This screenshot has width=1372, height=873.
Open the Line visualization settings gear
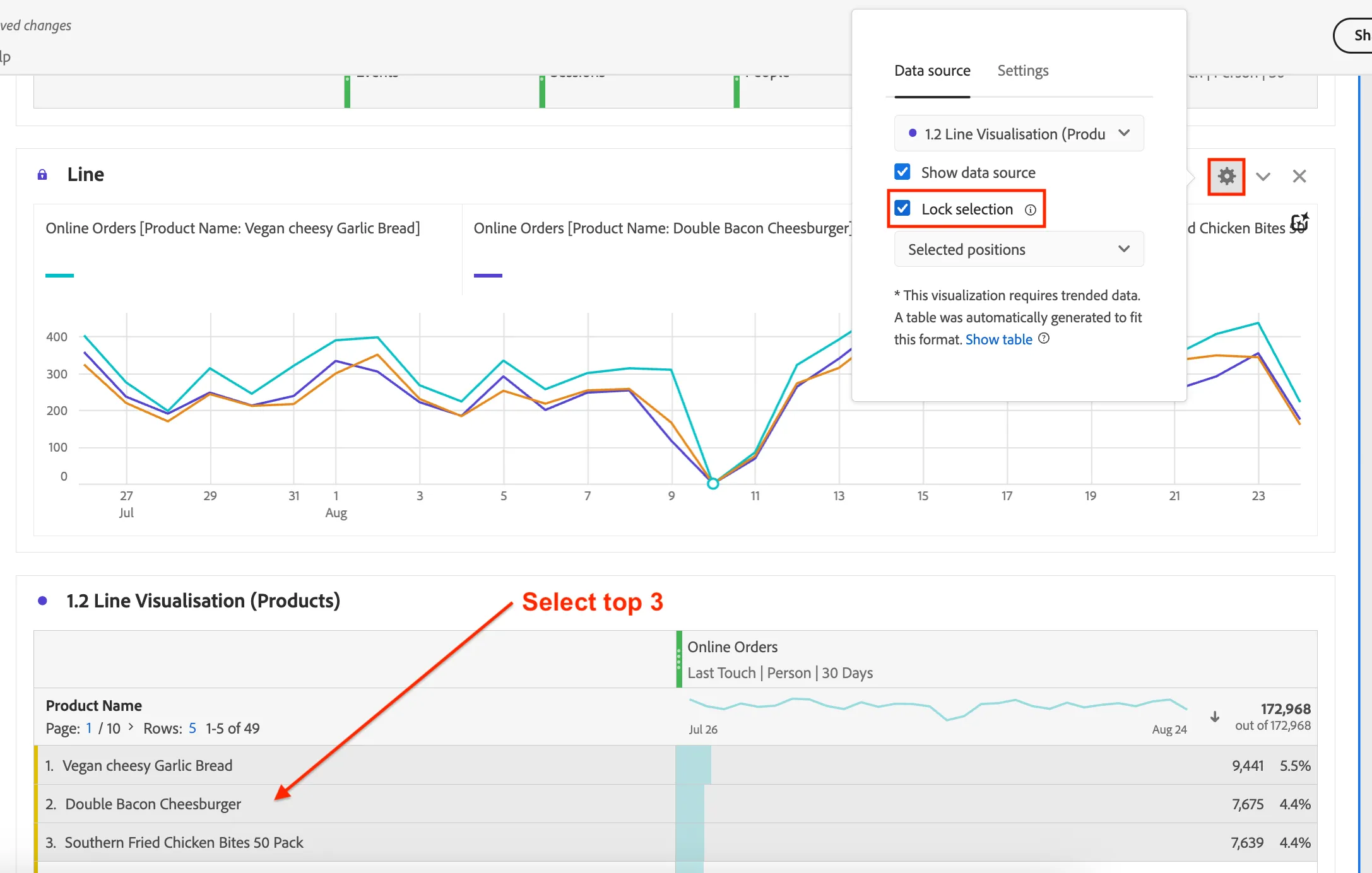pos(1226,176)
